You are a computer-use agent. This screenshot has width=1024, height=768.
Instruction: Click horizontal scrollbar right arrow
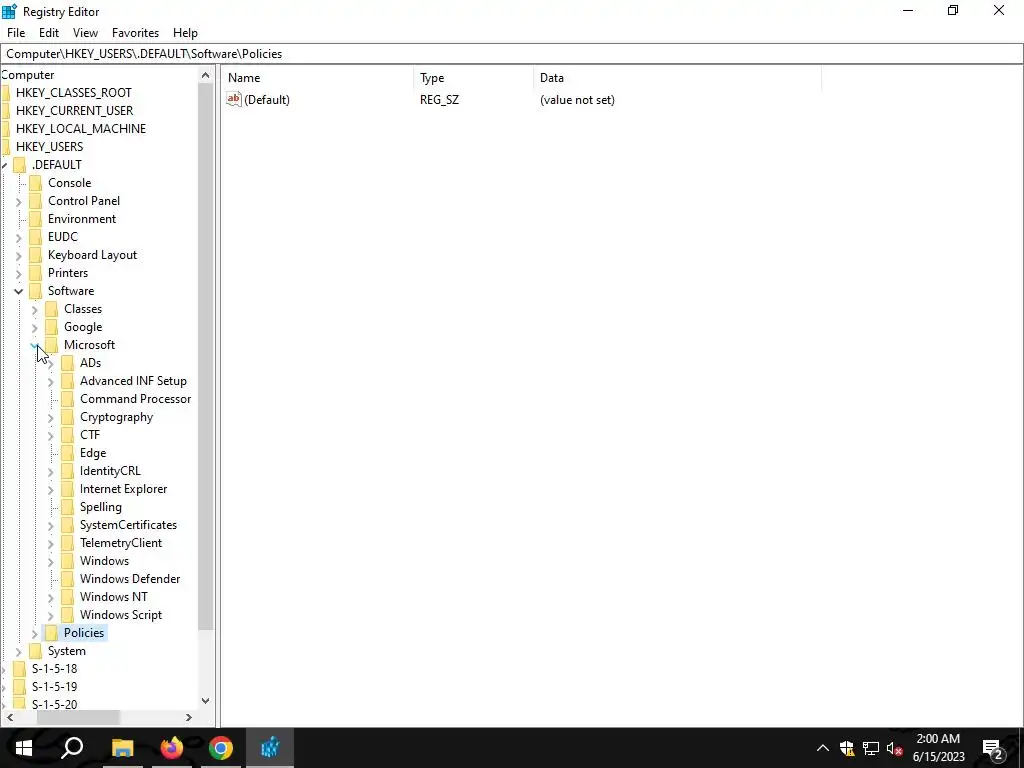coord(189,718)
